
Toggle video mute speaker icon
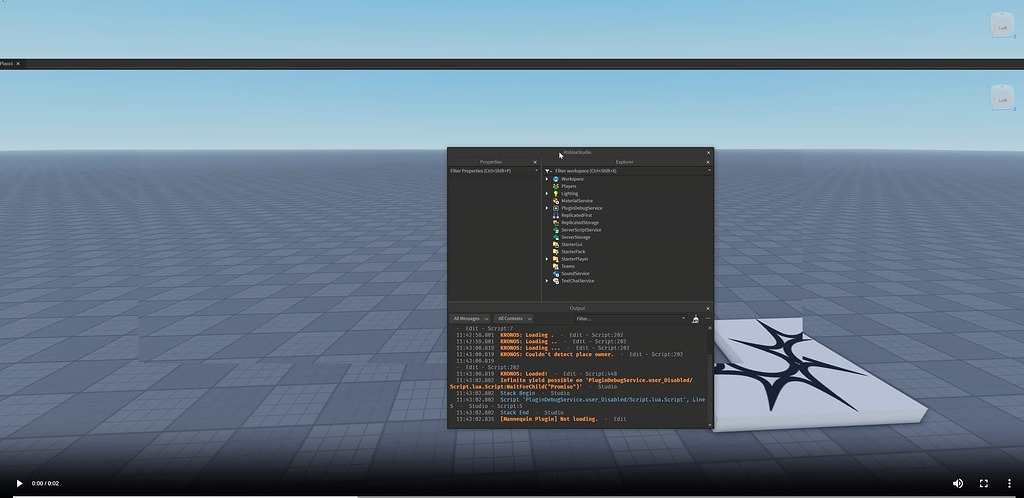pos(957,483)
